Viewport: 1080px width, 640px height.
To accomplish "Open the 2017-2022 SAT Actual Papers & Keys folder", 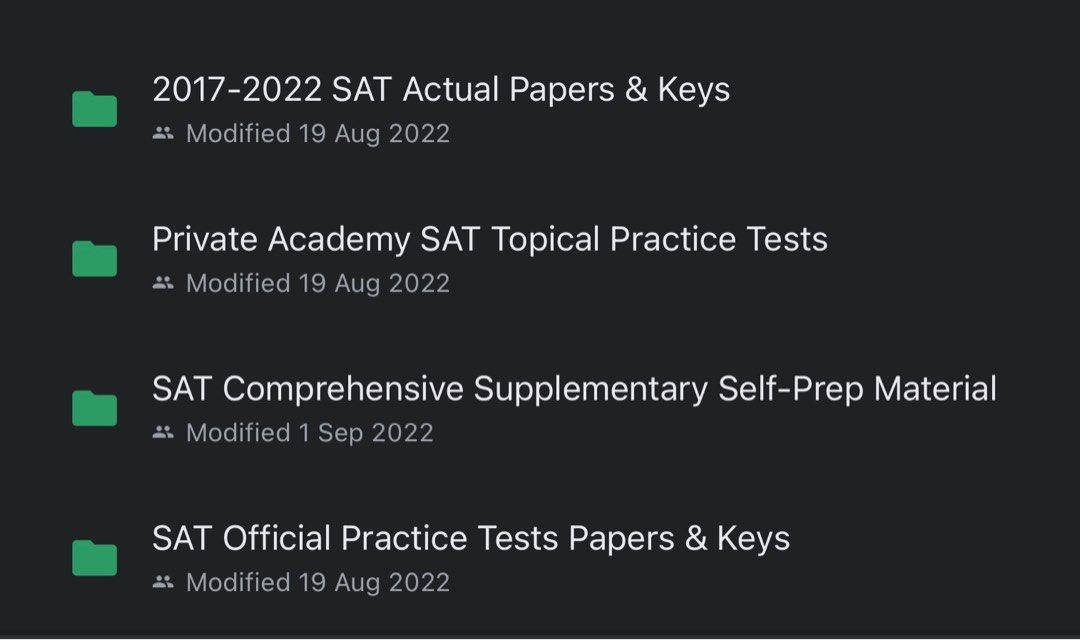I will point(441,89).
